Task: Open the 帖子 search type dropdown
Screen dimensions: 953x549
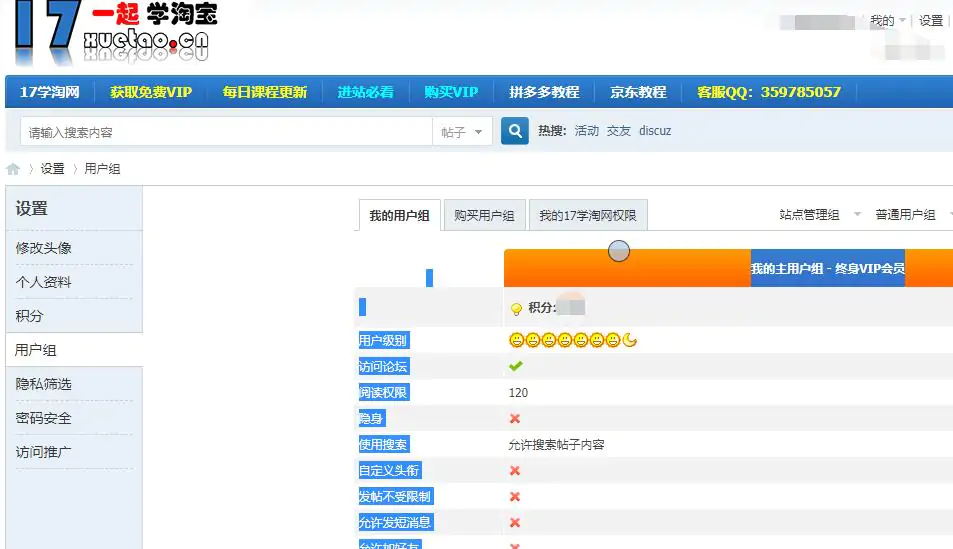Action: coord(462,132)
